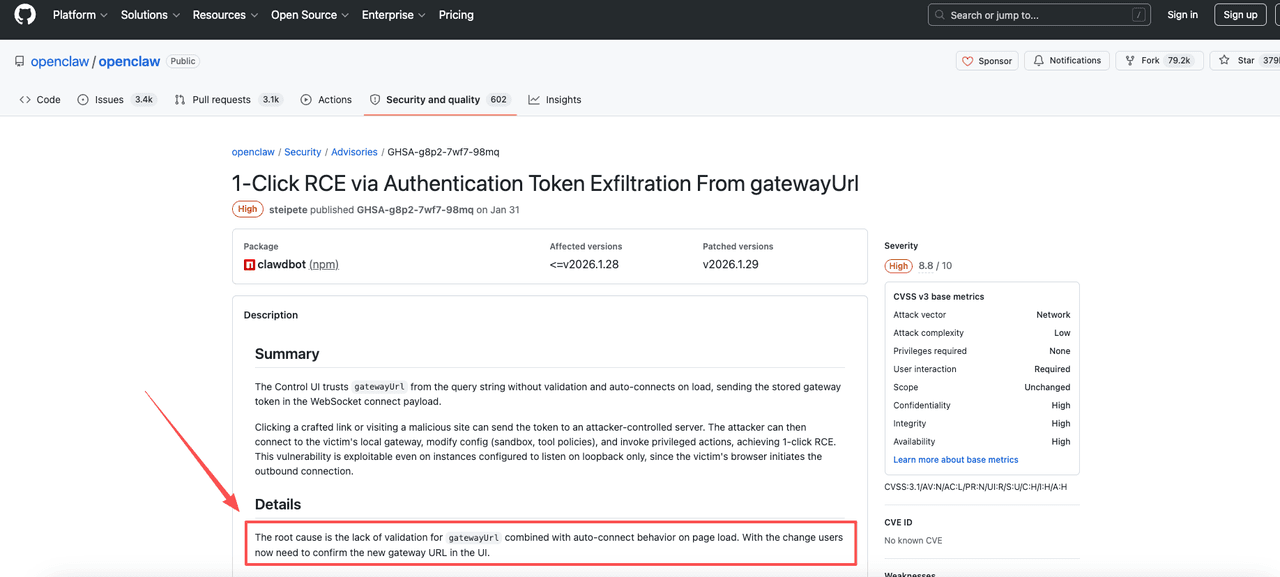Click openclaw in the breadcrumb
This screenshot has height=577, width=1280.
coord(253,152)
